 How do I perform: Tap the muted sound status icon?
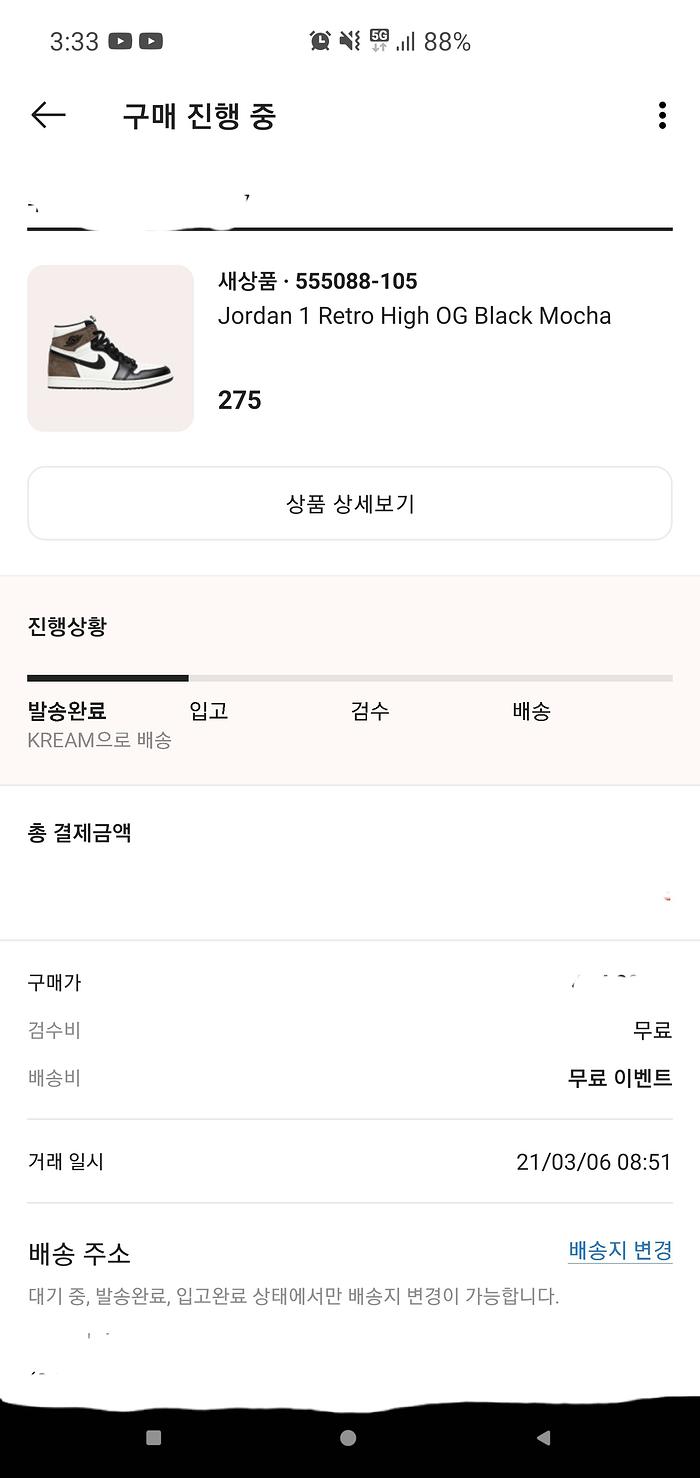click(x=349, y=41)
